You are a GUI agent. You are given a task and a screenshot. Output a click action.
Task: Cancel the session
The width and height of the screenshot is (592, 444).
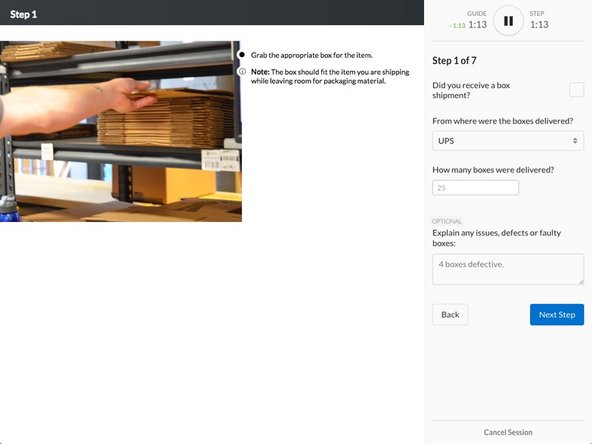(508, 432)
